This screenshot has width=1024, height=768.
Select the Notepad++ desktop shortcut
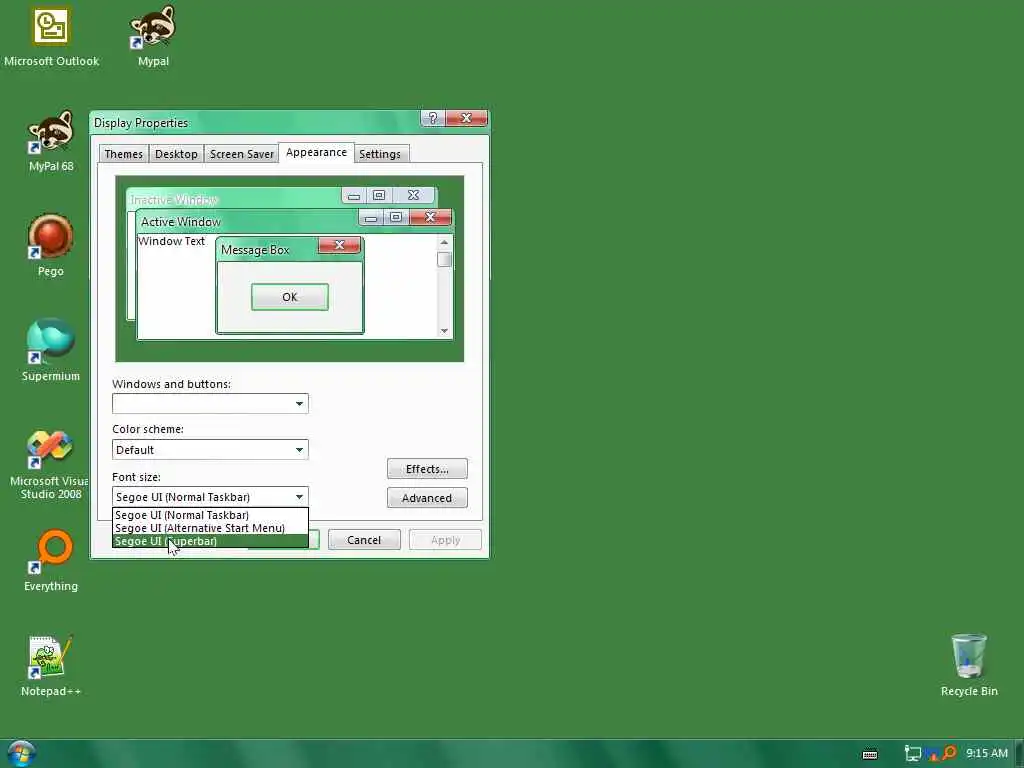pos(51,665)
